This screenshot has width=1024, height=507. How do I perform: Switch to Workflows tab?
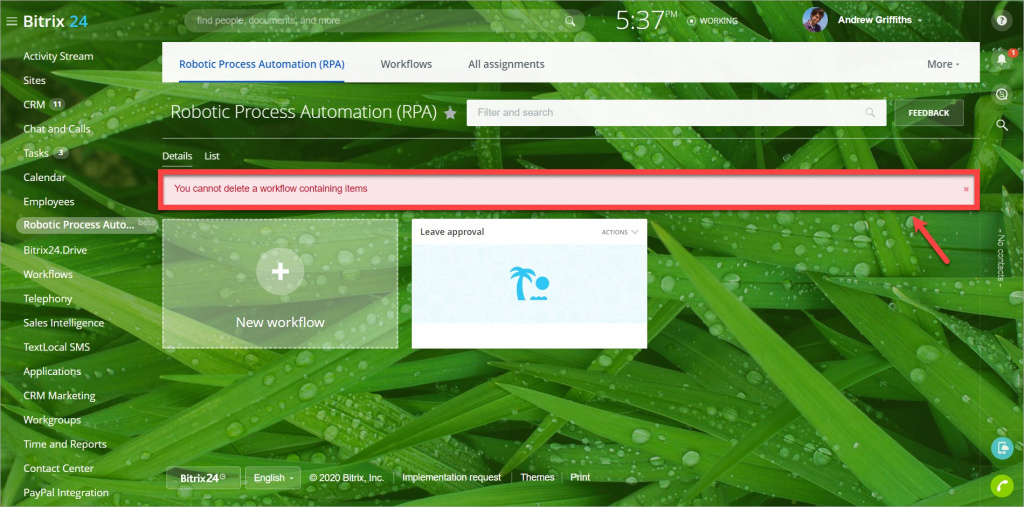(406, 64)
